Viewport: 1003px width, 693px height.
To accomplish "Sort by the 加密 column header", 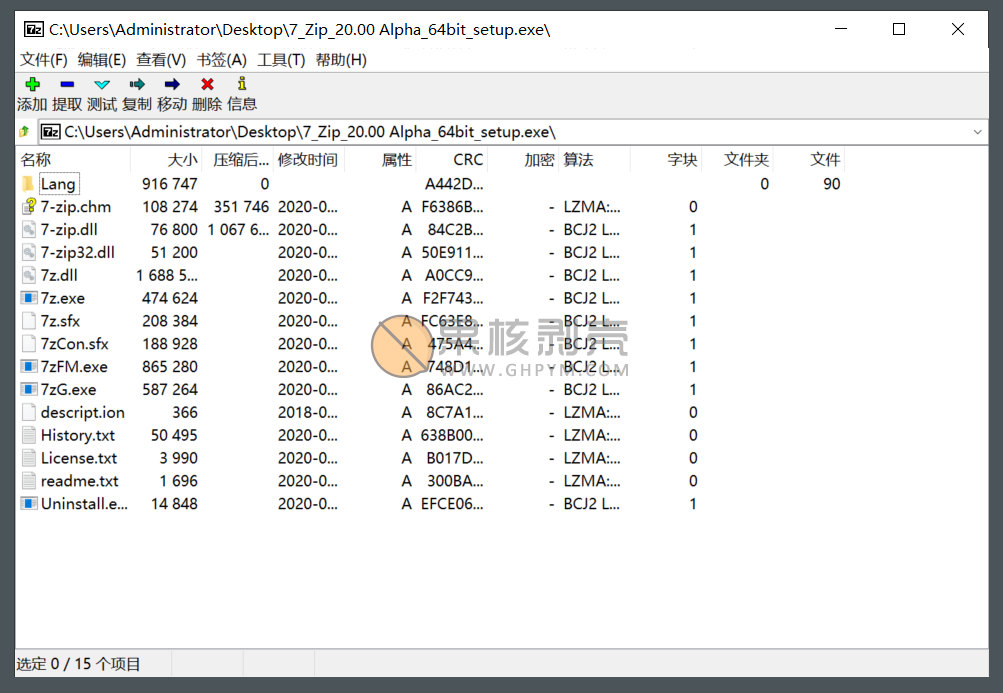I will pos(523,160).
